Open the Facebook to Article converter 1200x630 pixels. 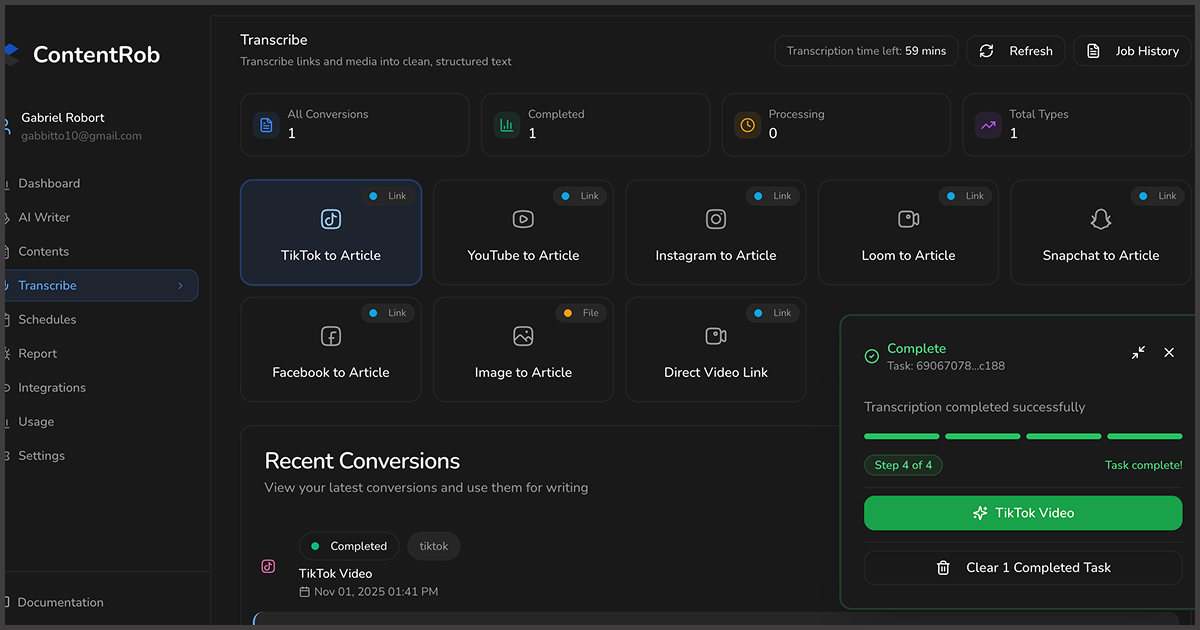330,349
